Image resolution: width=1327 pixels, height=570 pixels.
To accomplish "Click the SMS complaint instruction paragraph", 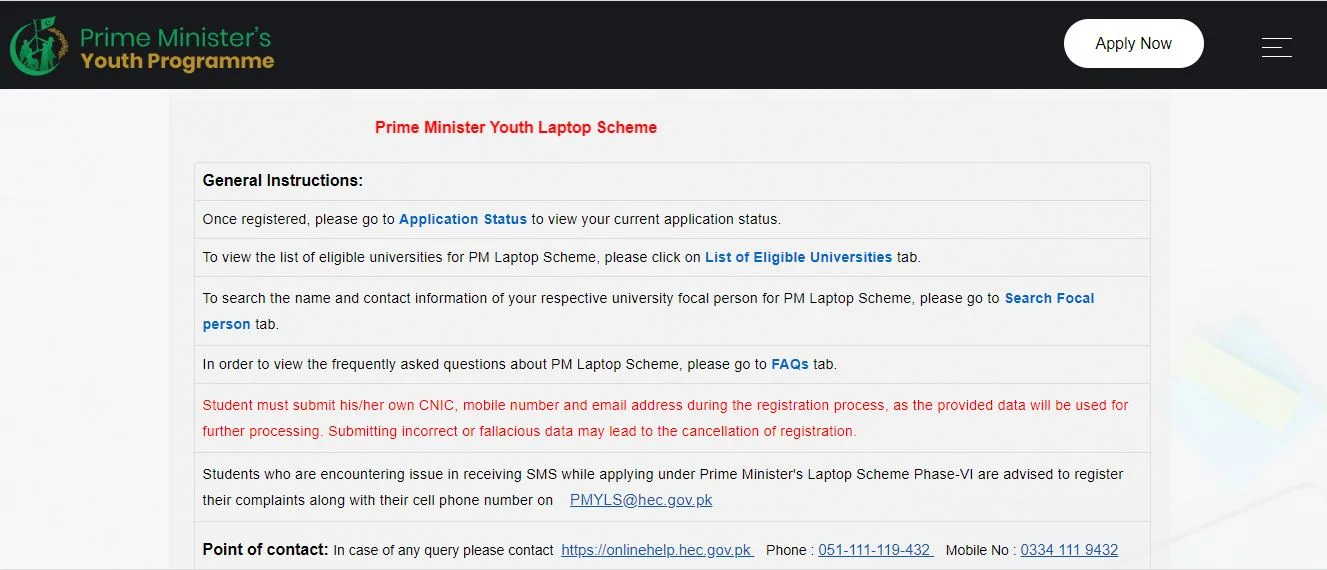I will (x=663, y=487).
